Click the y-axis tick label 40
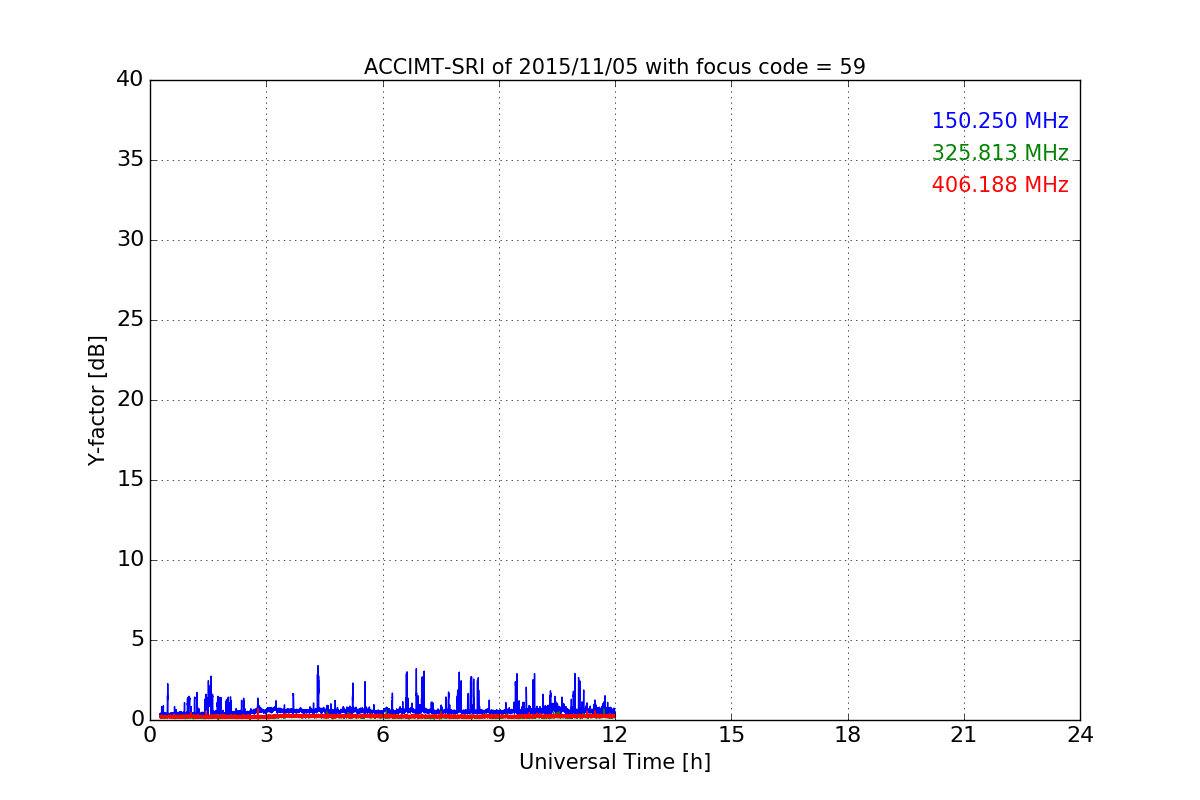 pyautogui.click(x=130, y=79)
